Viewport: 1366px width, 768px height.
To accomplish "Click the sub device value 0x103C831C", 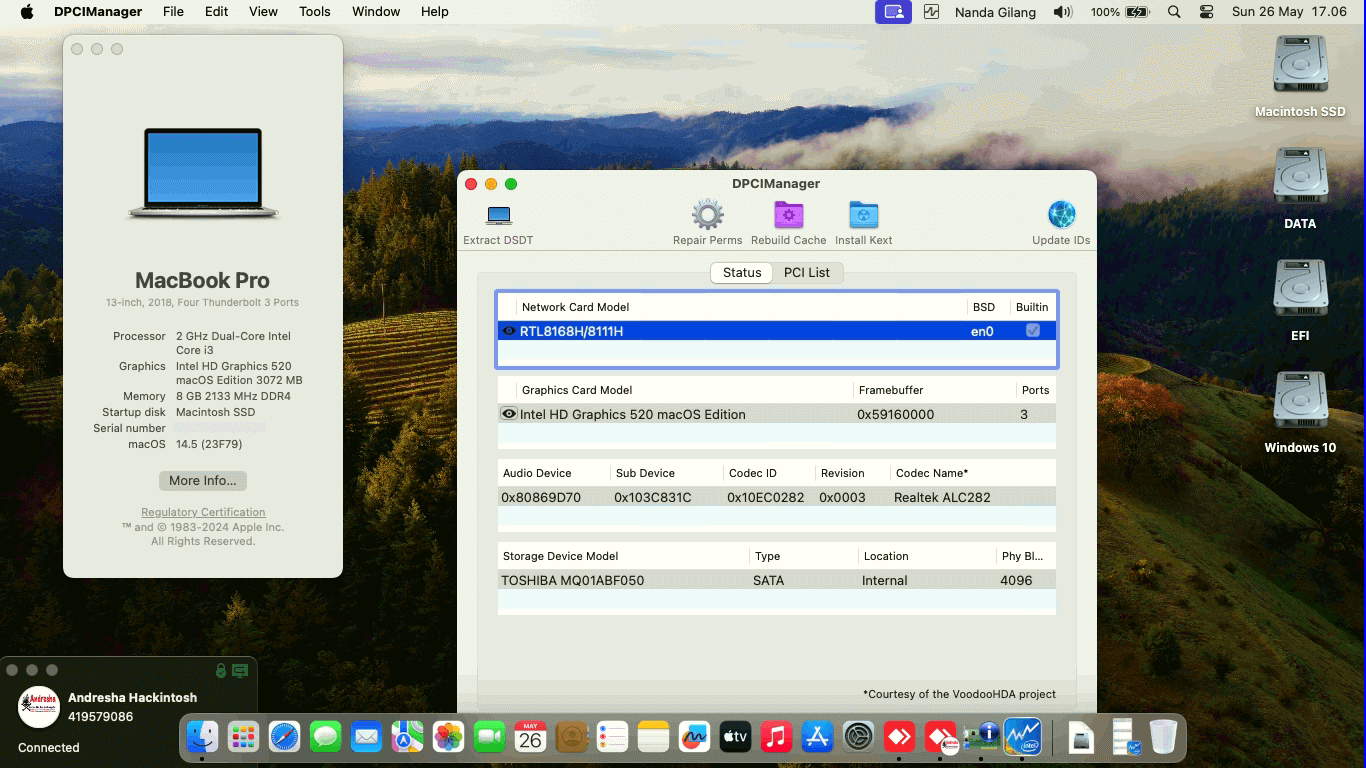I will pyautogui.click(x=653, y=497).
